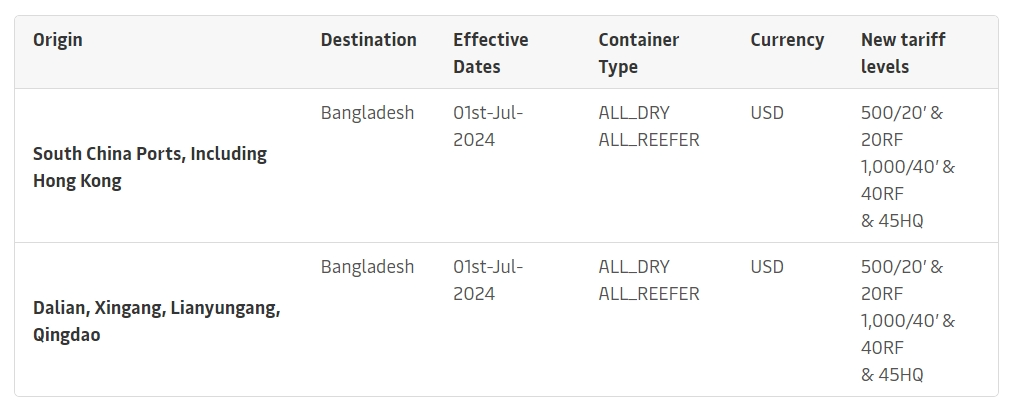Click tariff levels cell for the Dalian row
Viewport: 1012px width, 408px height.
[x=907, y=321]
